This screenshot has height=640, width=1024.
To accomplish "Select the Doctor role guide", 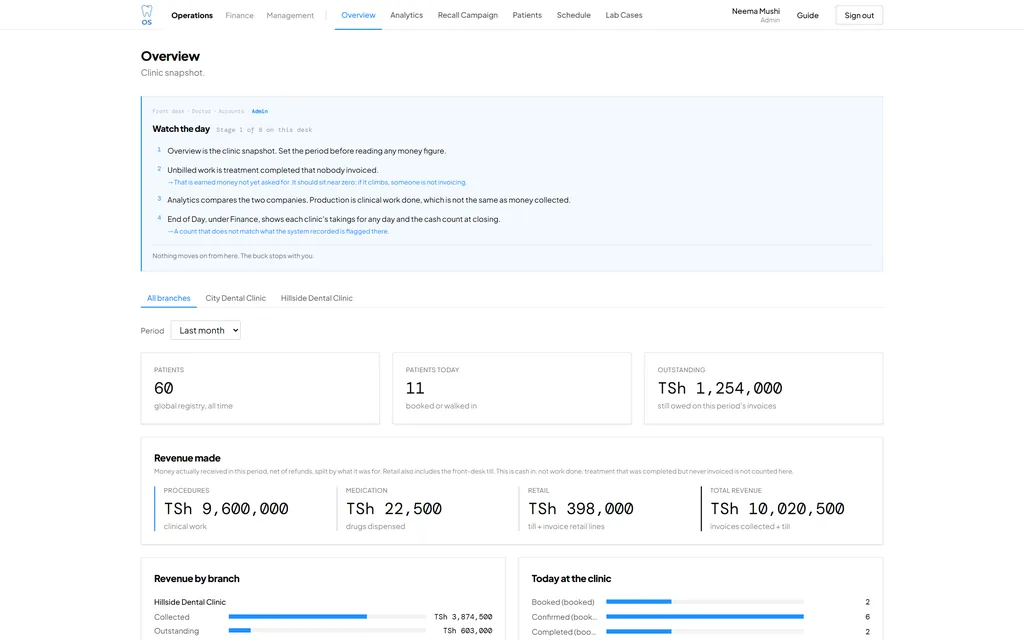I will (201, 111).
